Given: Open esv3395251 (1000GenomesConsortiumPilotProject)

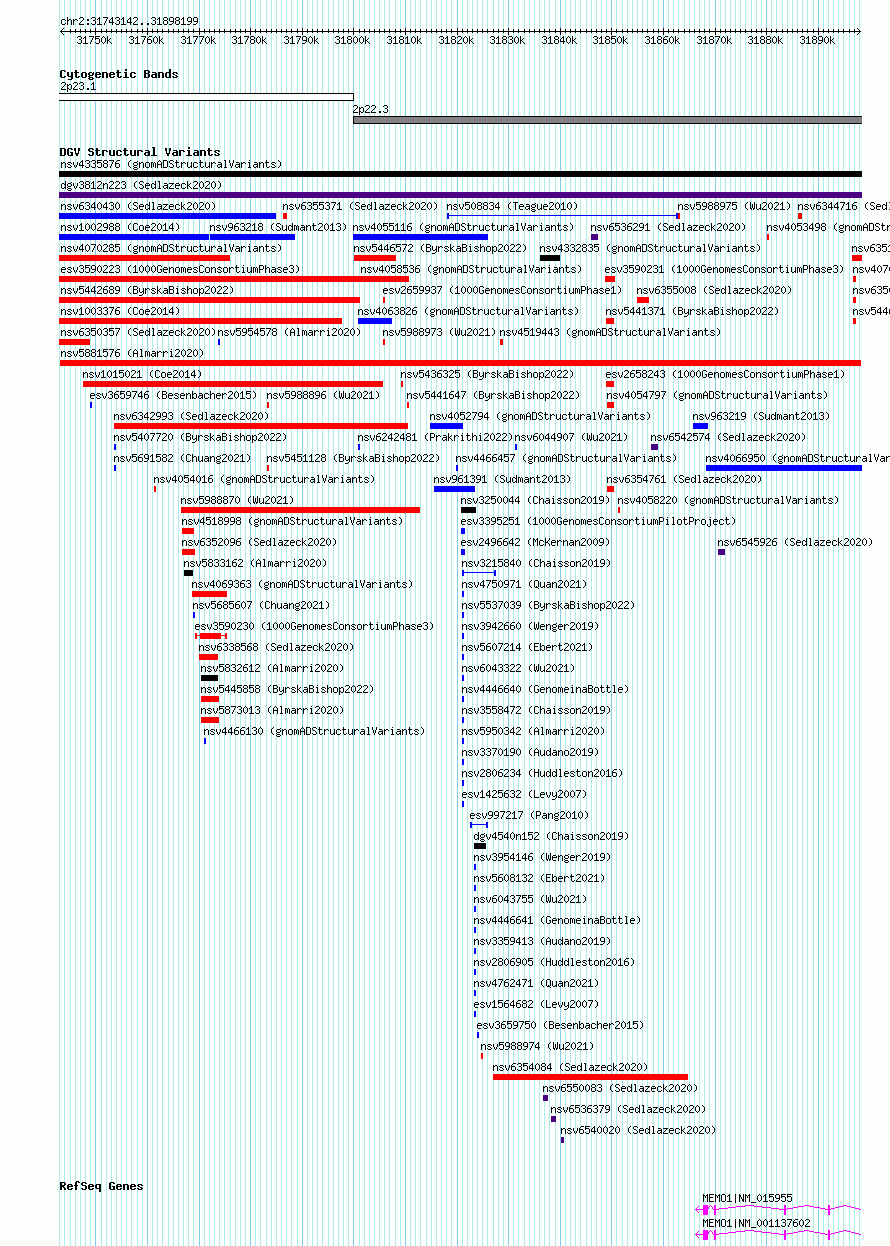Looking at the screenshot, I should point(598,521).
